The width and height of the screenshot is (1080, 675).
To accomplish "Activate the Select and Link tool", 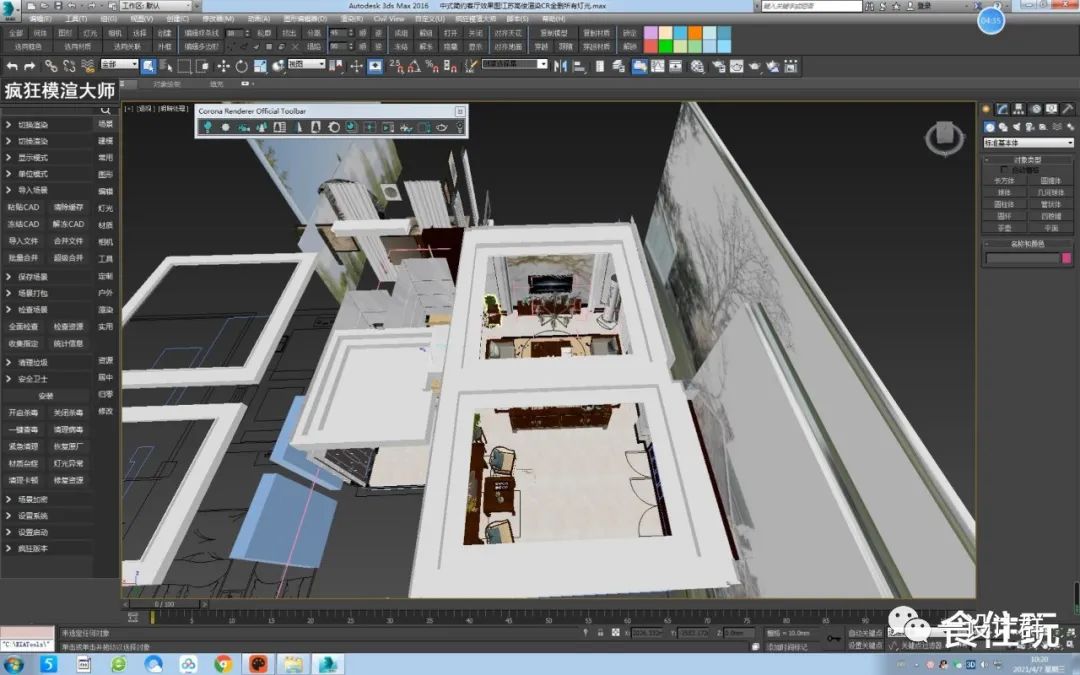I will pyautogui.click(x=51, y=66).
